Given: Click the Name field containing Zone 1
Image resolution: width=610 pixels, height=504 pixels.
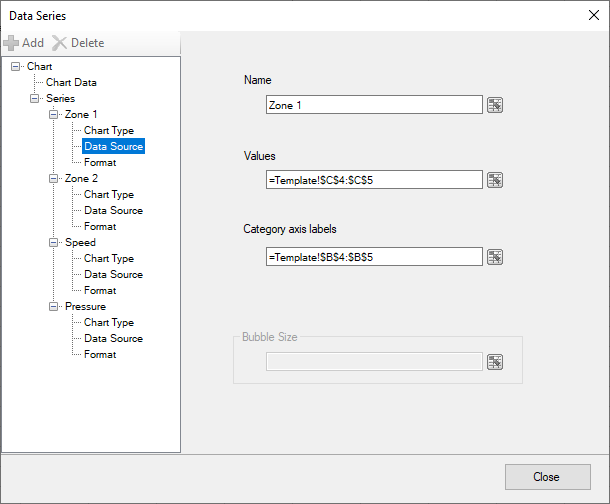Looking at the screenshot, I should coord(374,105).
